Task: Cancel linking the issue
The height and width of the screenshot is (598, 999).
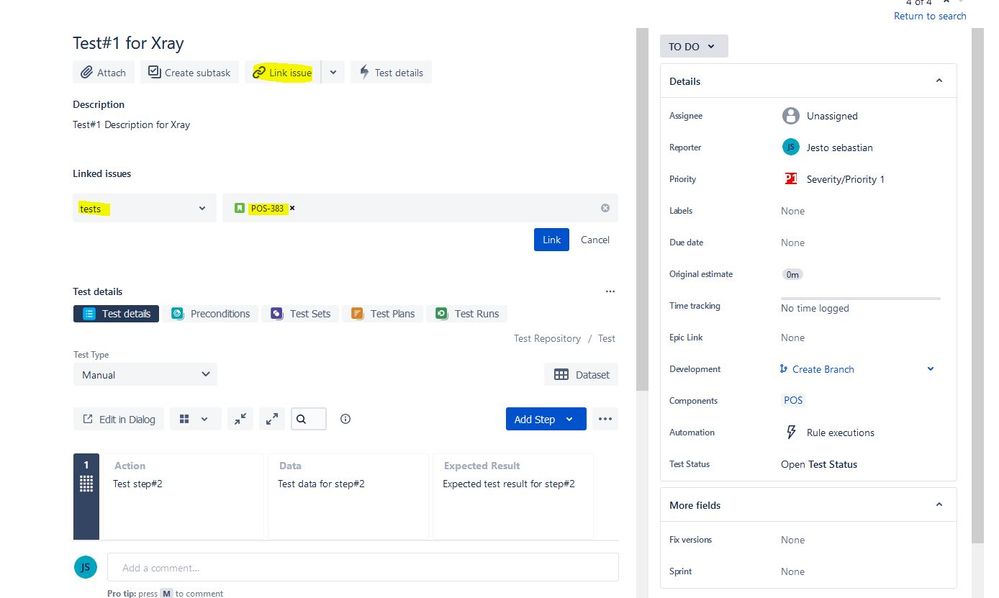Action: 594,239
